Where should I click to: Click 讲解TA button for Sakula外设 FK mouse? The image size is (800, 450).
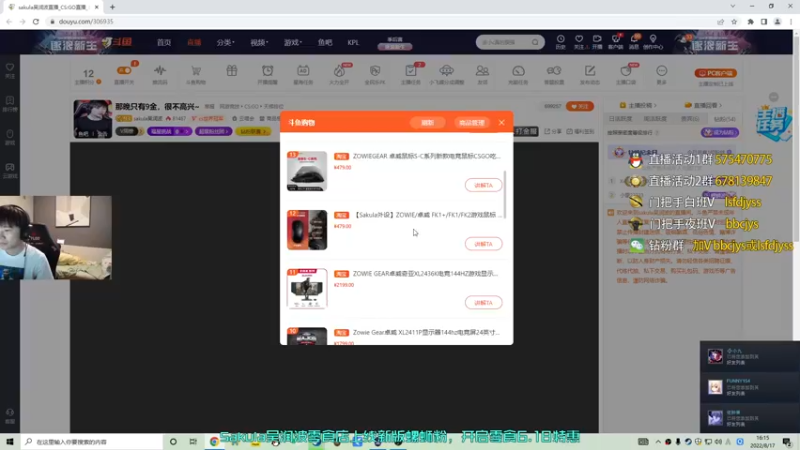coord(483,244)
